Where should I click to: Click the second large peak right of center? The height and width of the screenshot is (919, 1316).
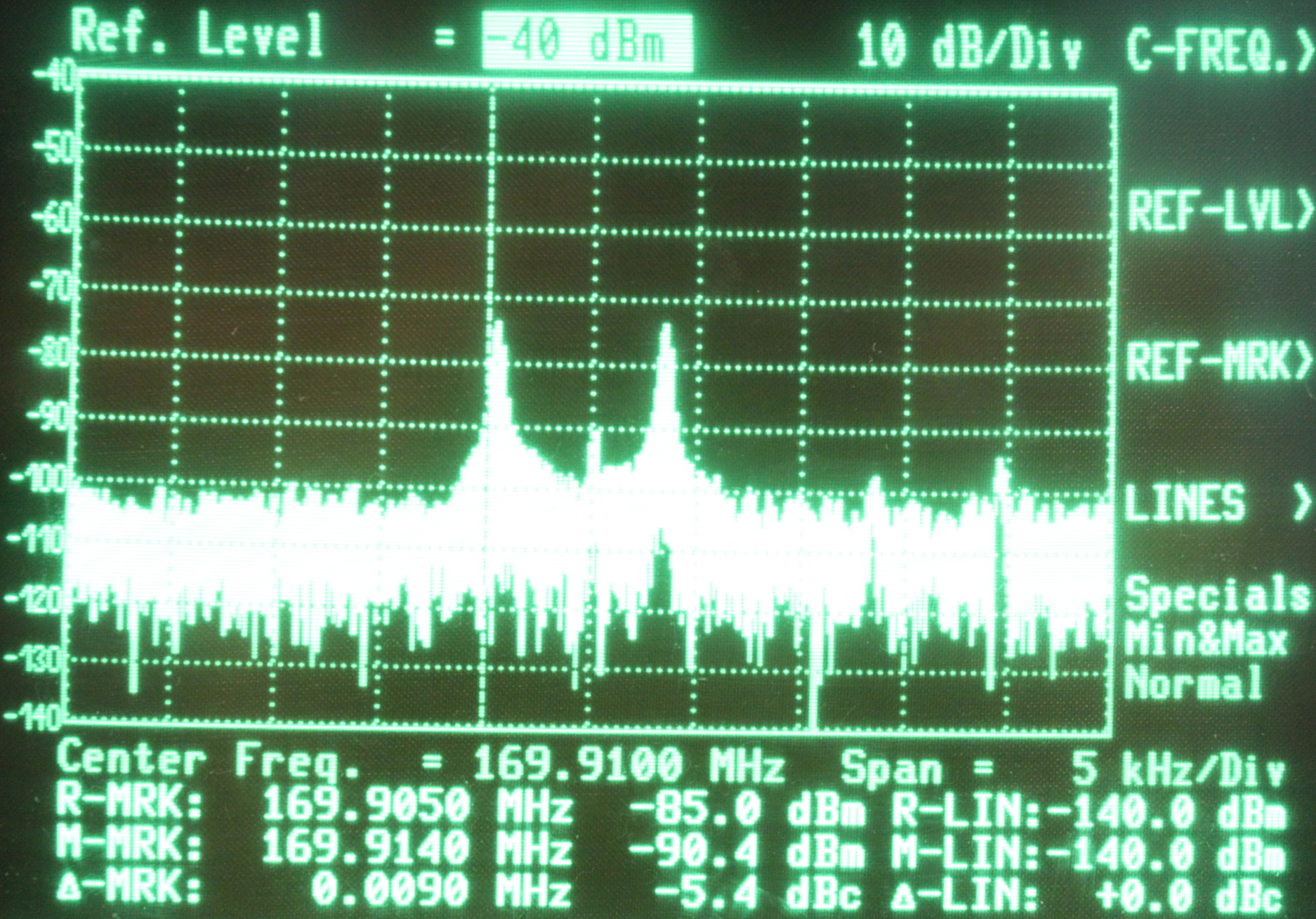[665, 333]
